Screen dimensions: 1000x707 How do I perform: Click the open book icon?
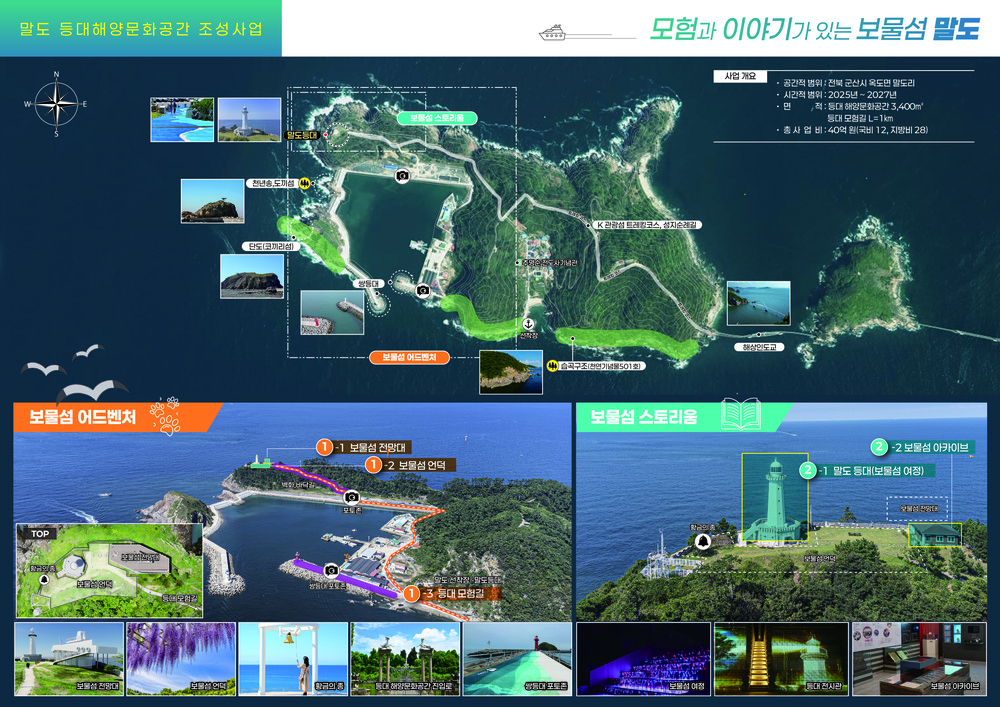point(741,414)
